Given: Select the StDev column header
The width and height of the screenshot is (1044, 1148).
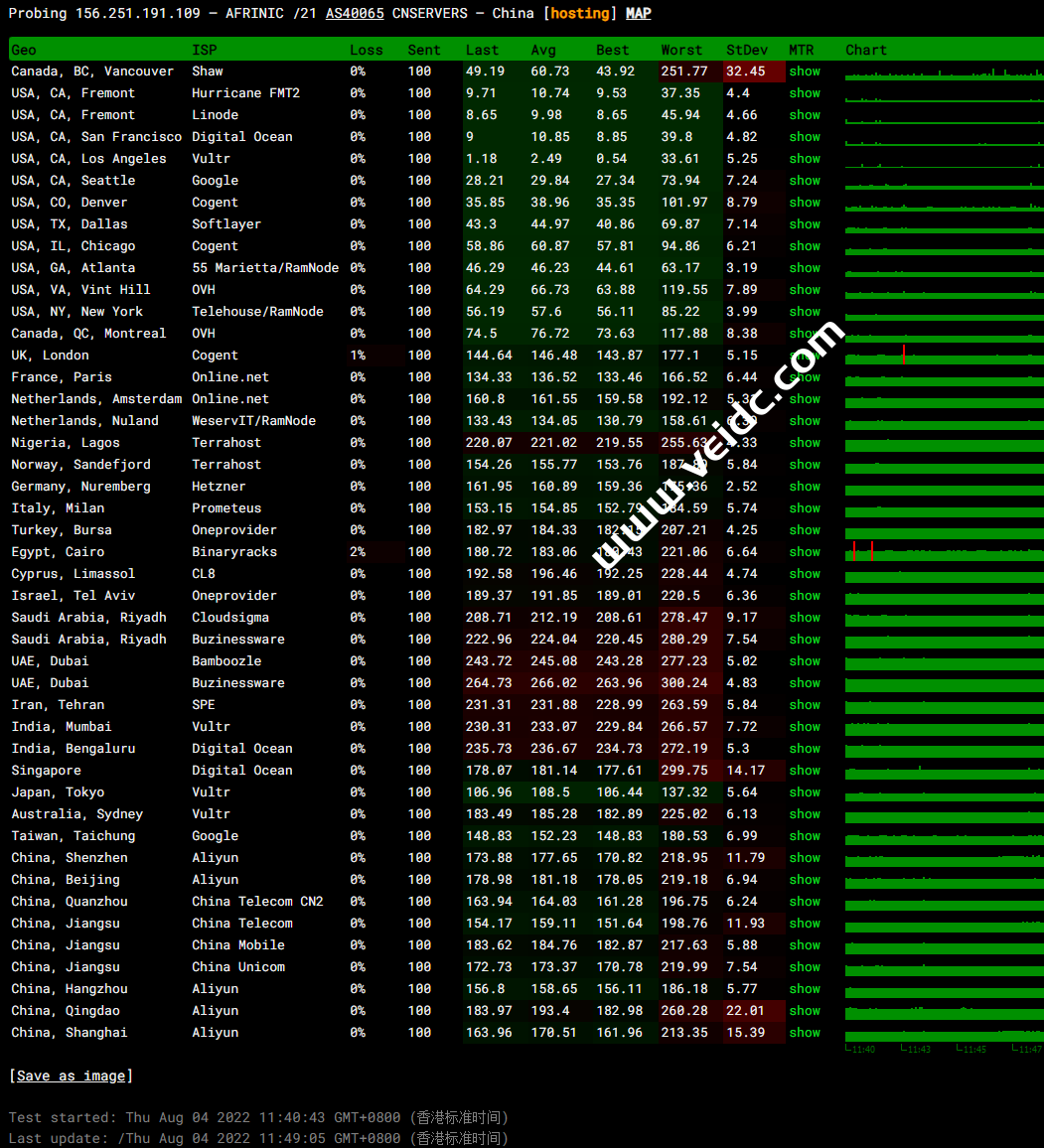Looking at the screenshot, I should coord(746,50).
